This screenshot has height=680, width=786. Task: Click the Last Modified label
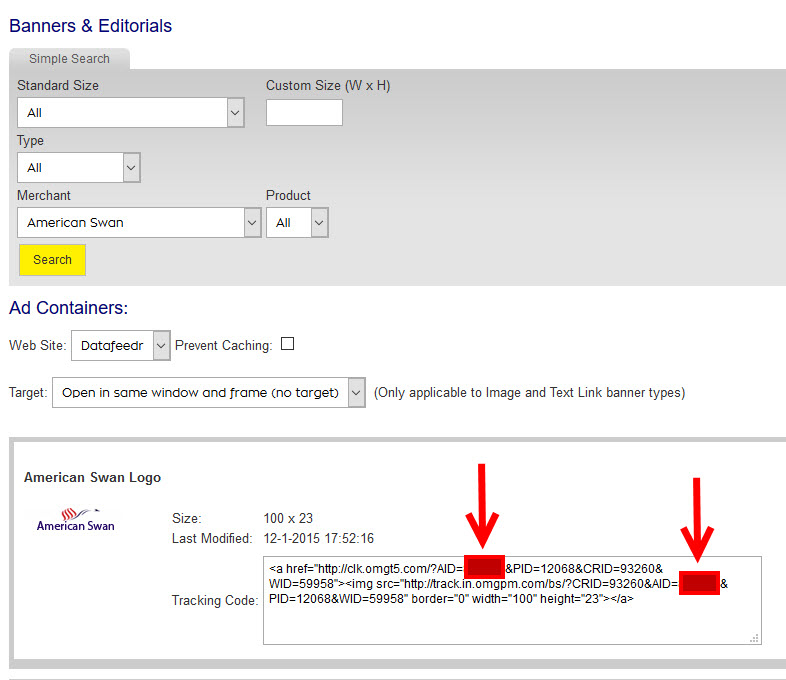(212, 538)
